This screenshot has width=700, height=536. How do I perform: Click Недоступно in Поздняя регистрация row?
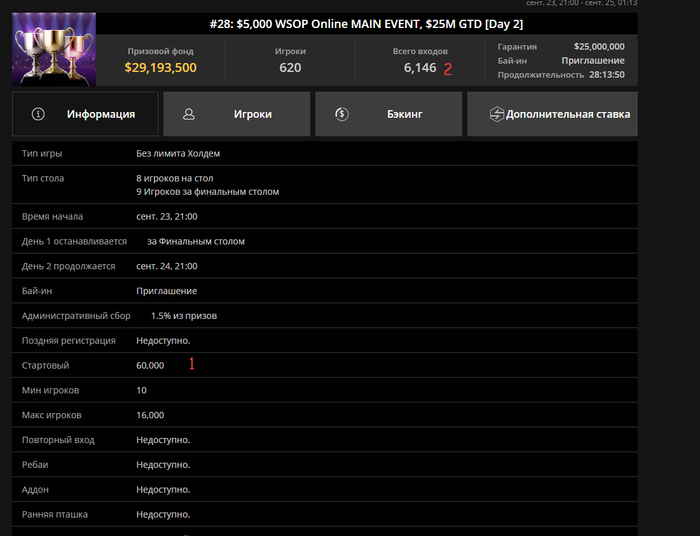[x=163, y=341]
